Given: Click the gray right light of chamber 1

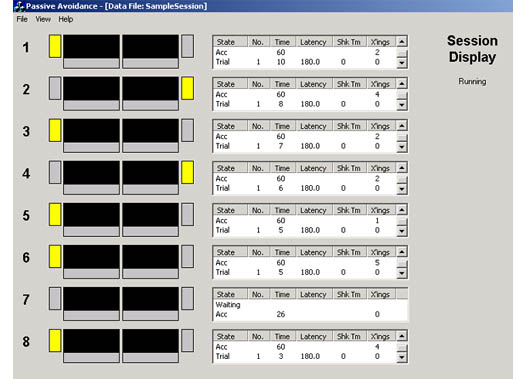Looking at the screenshot, I should (188, 46).
